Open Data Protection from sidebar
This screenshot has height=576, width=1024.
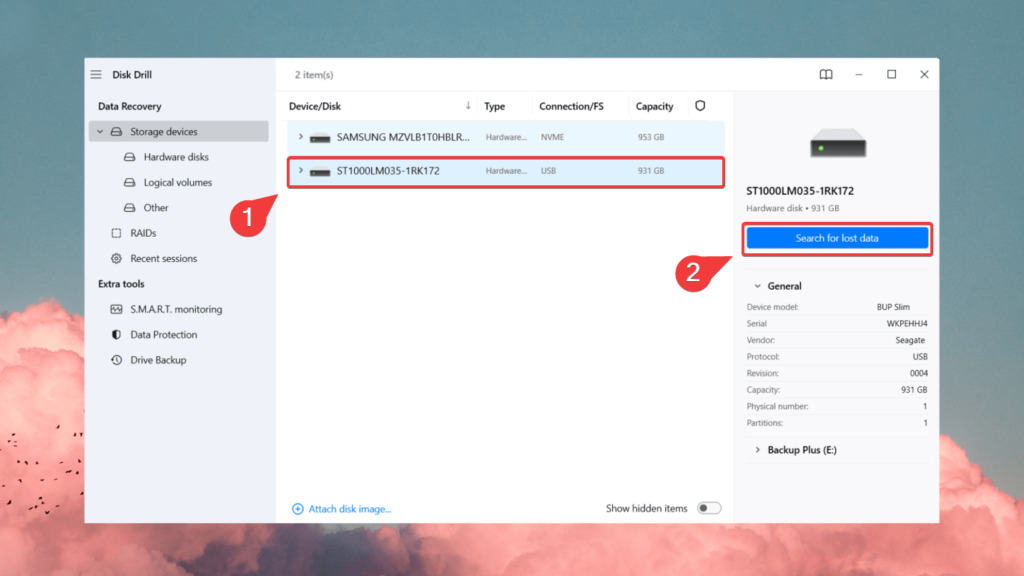click(163, 335)
